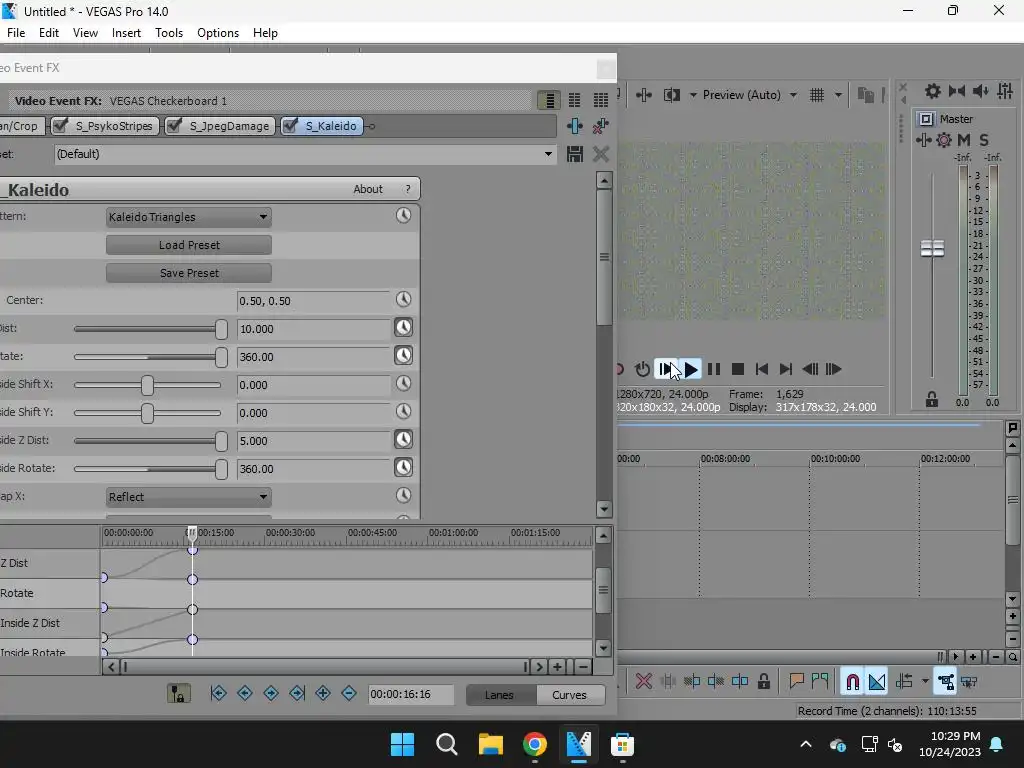1024x768 pixels.
Task: Open the View menu
Action: click(86, 33)
